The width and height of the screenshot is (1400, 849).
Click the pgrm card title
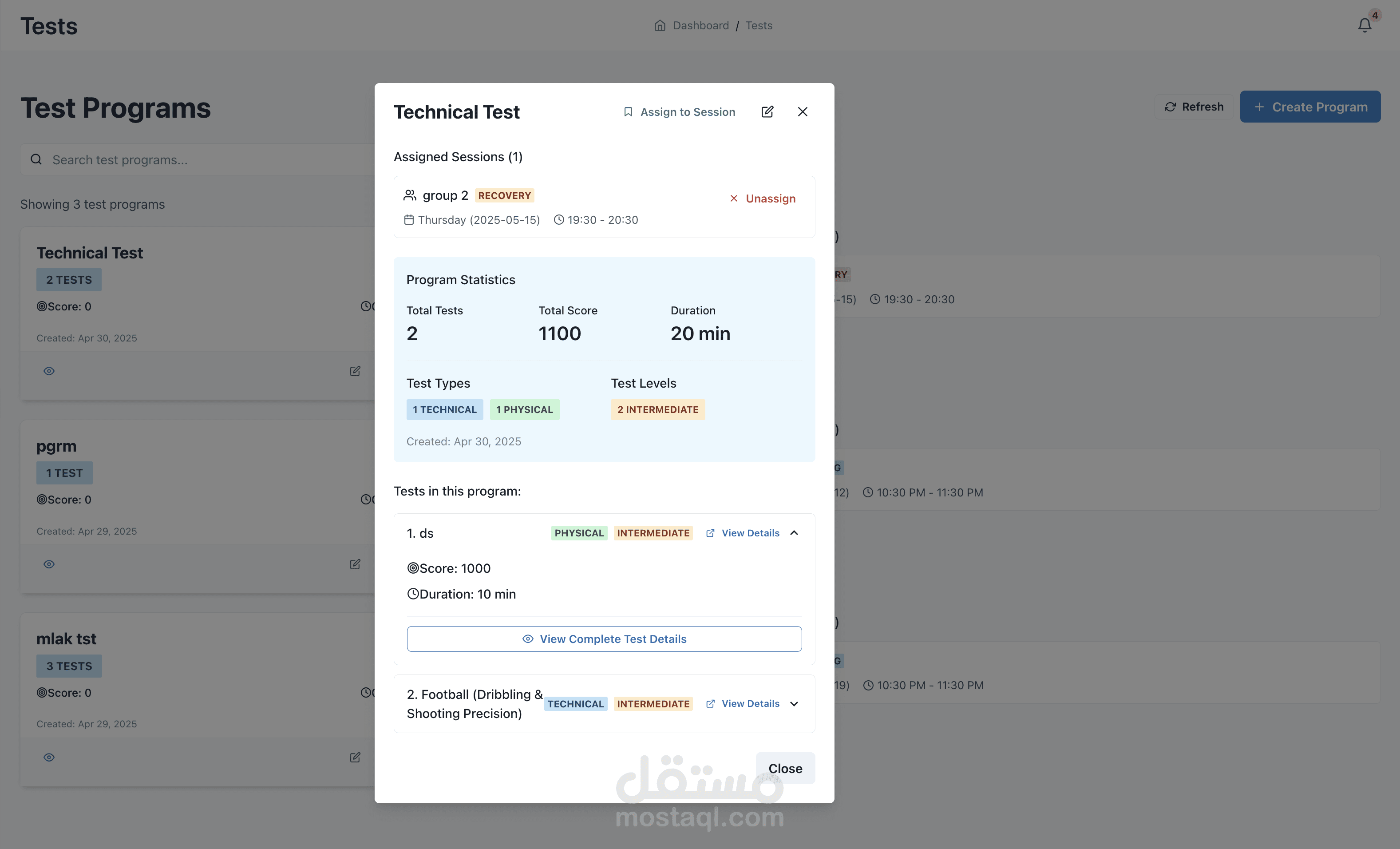coord(56,446)
